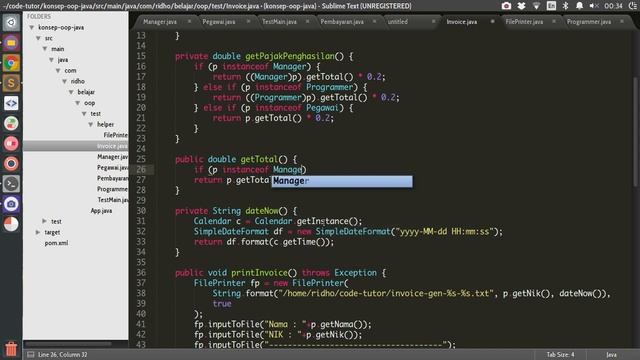Close the Programmer.java tab
Viewport: 640px width, 360px height.
tap(622, 21)
